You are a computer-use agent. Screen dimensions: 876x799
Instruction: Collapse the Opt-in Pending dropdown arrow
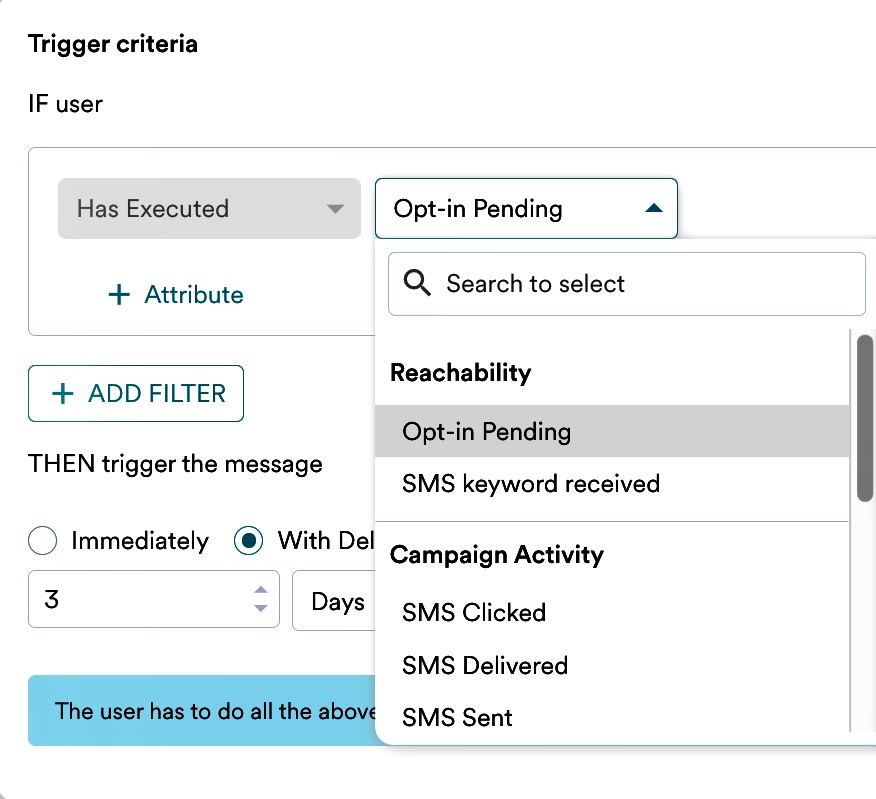(x=653, y=209)
